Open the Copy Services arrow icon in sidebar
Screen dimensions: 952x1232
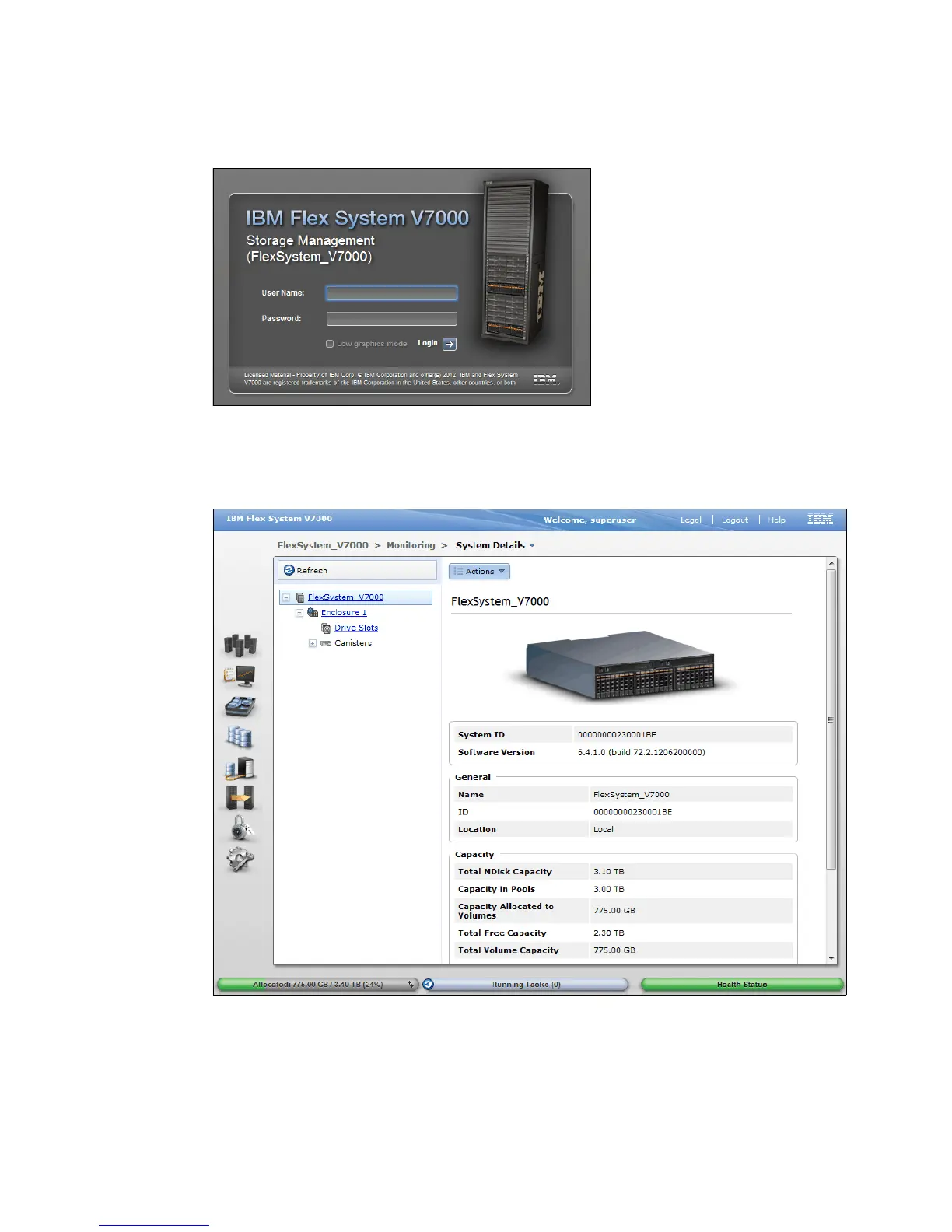click(x=240, y=798)
